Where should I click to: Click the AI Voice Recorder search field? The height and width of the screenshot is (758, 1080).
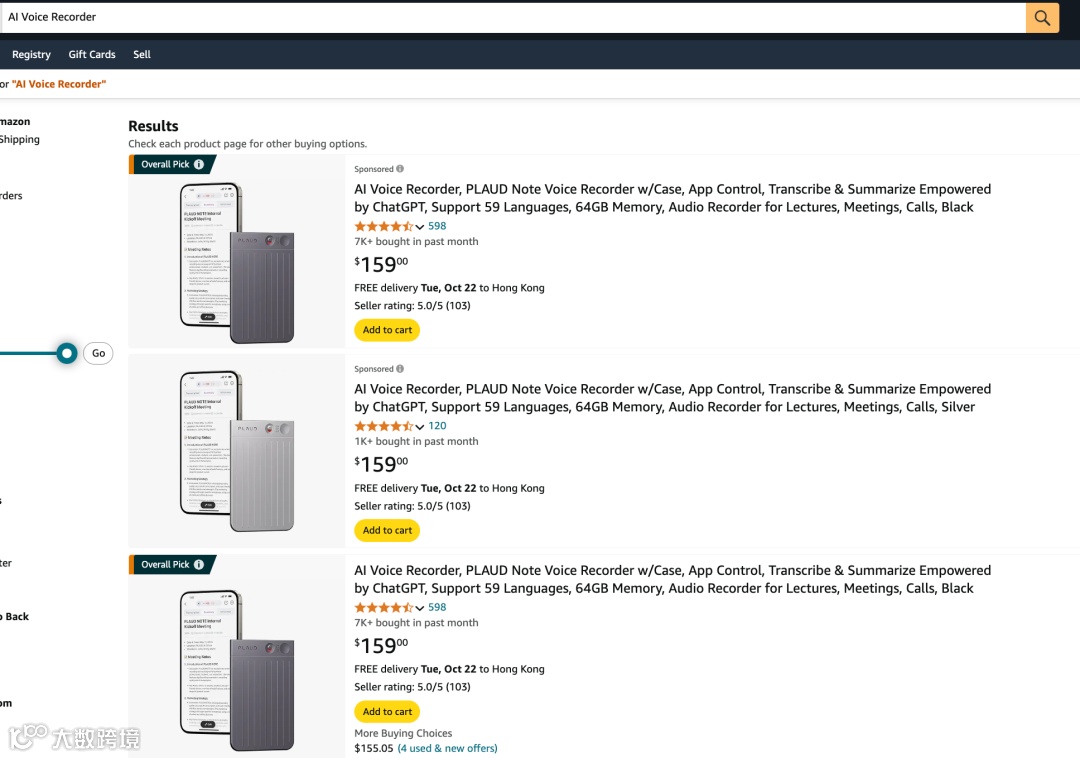(x=500, y=17)
